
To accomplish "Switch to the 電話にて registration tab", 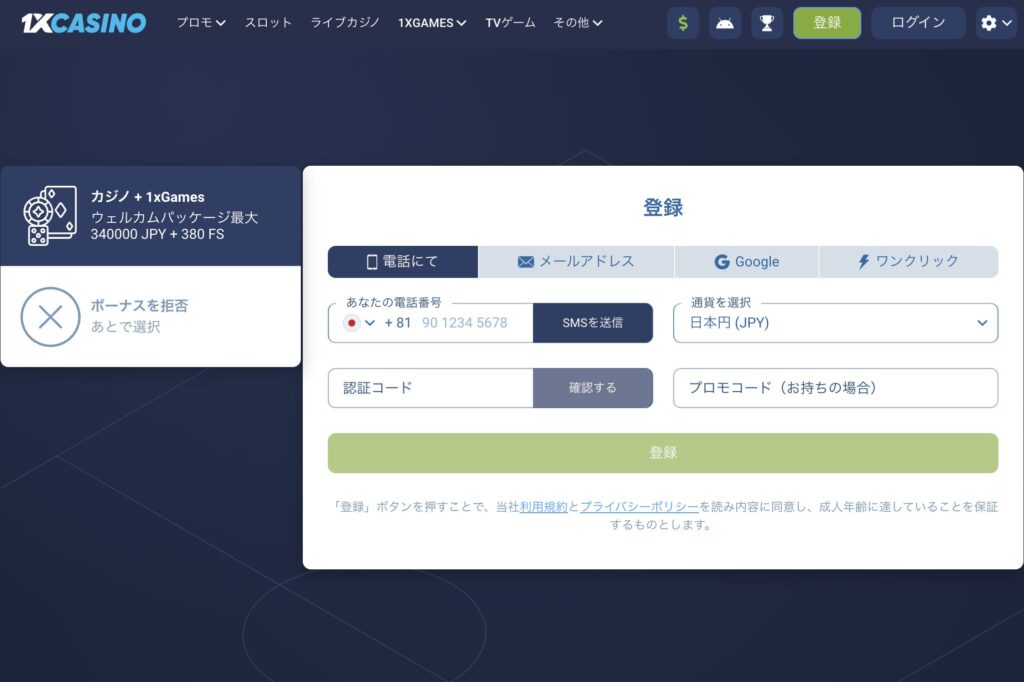I will click(403, 262).
